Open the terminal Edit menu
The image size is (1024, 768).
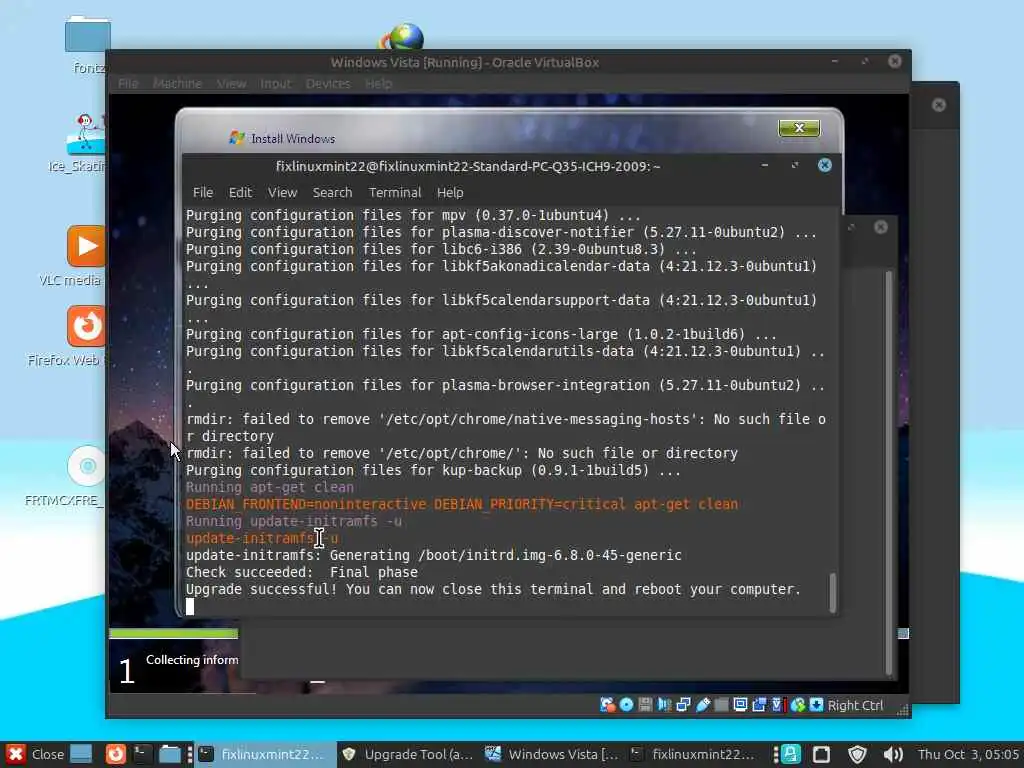pyautogui.click(x=240, y=193)
